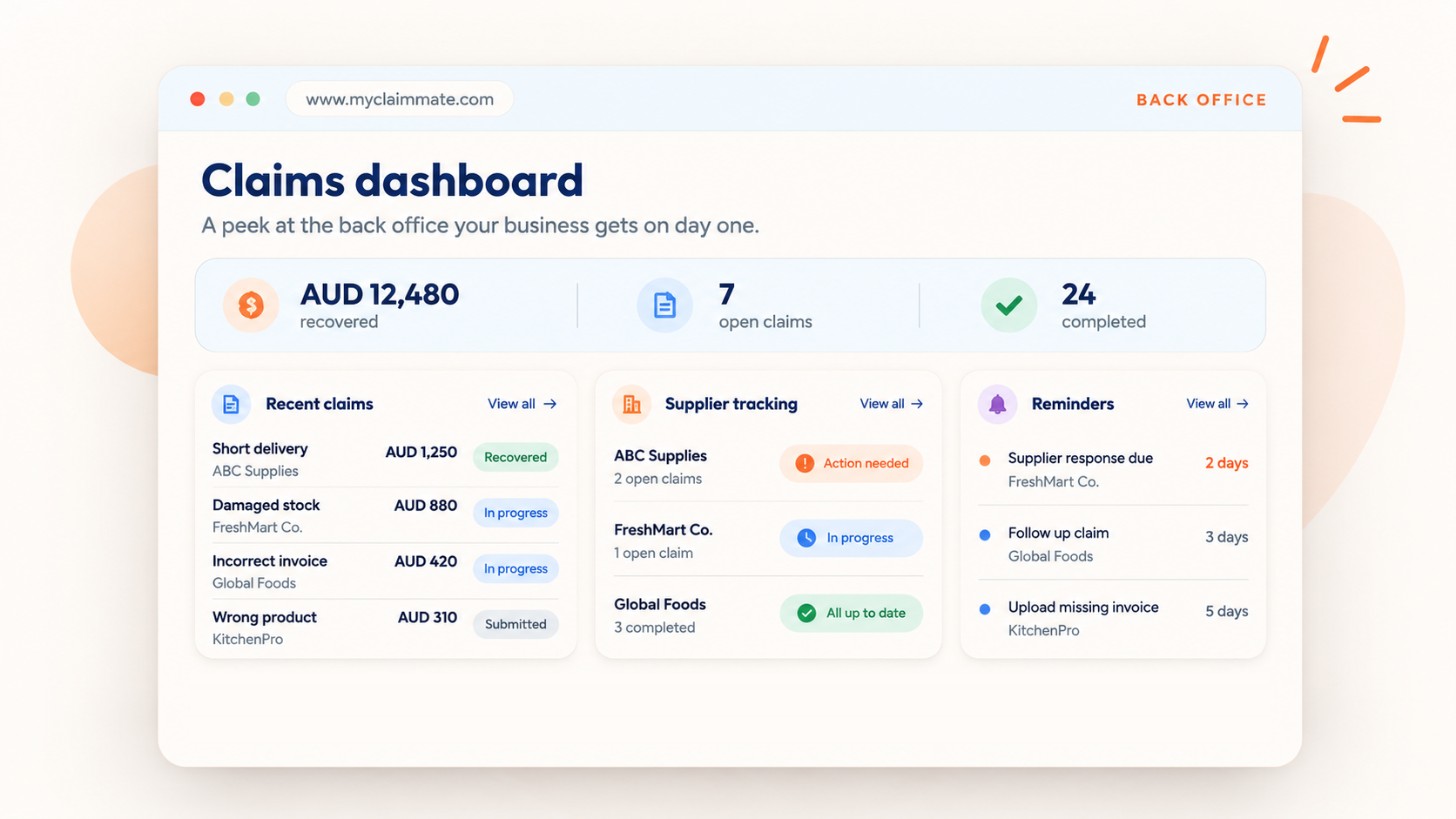Select the Wrong product claim

(x=385, y=628)
